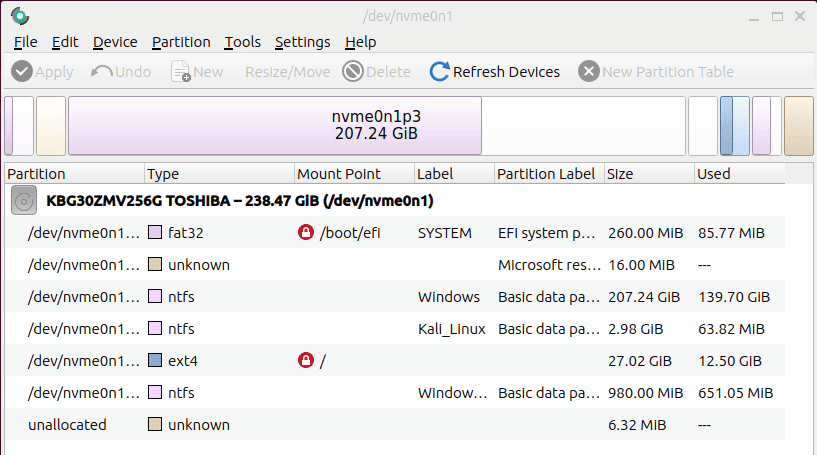Viewport: 817px width, 455px height.
Task: Click the Delete prohibition icon
Action: (x=353, y=71)
